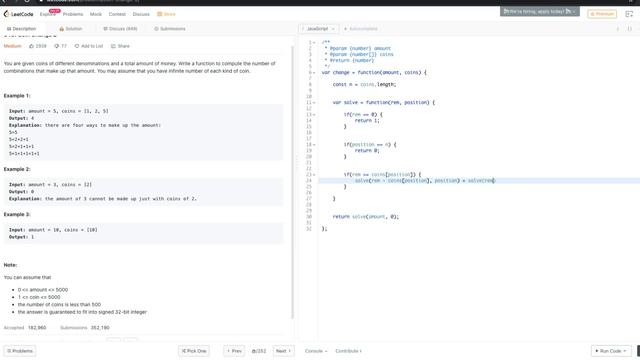
Task: Collapse the code fold at line 6
Action: pyautogui.click(x=314, y=73)
